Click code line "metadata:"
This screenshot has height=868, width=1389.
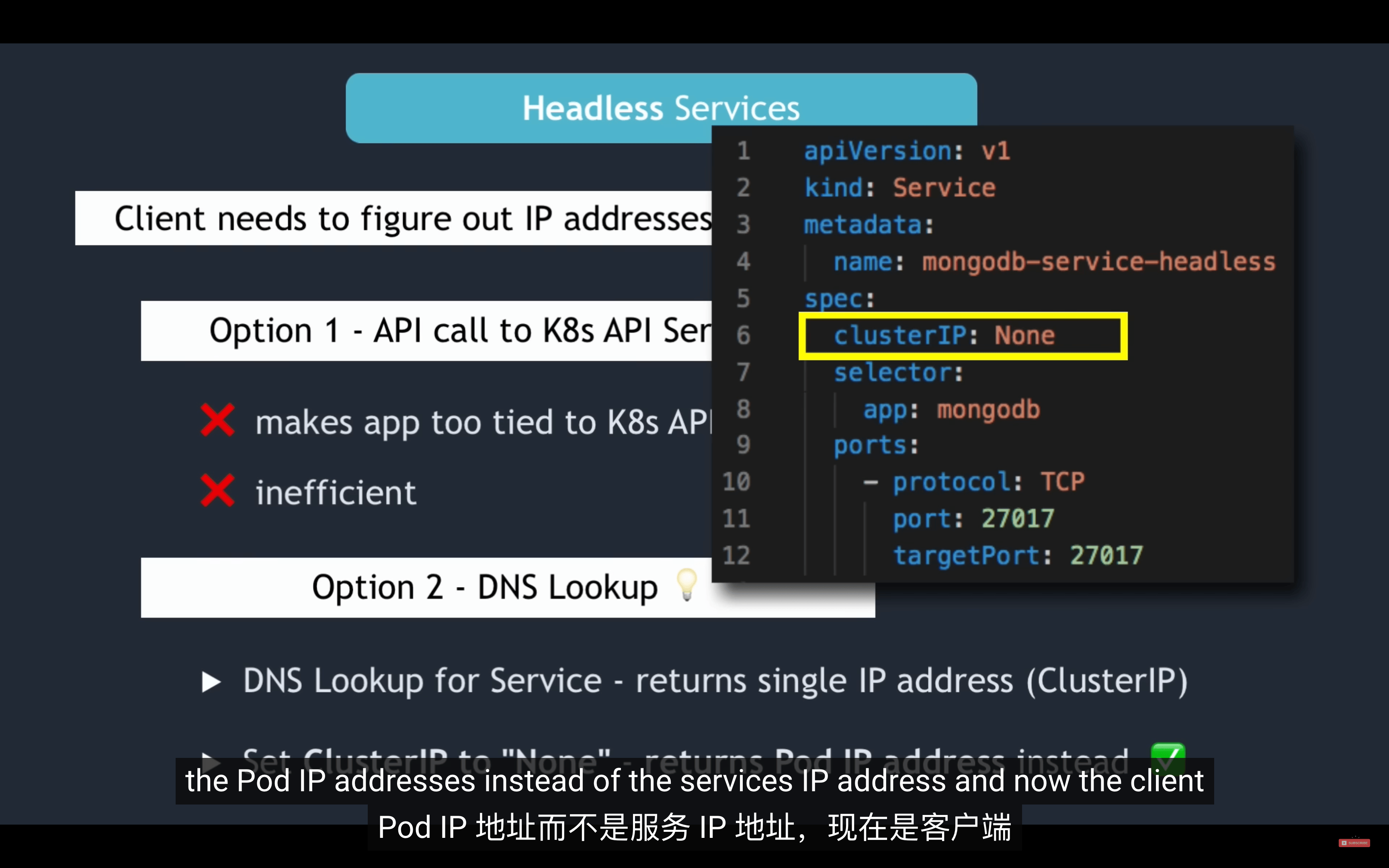tap(869, 225)
